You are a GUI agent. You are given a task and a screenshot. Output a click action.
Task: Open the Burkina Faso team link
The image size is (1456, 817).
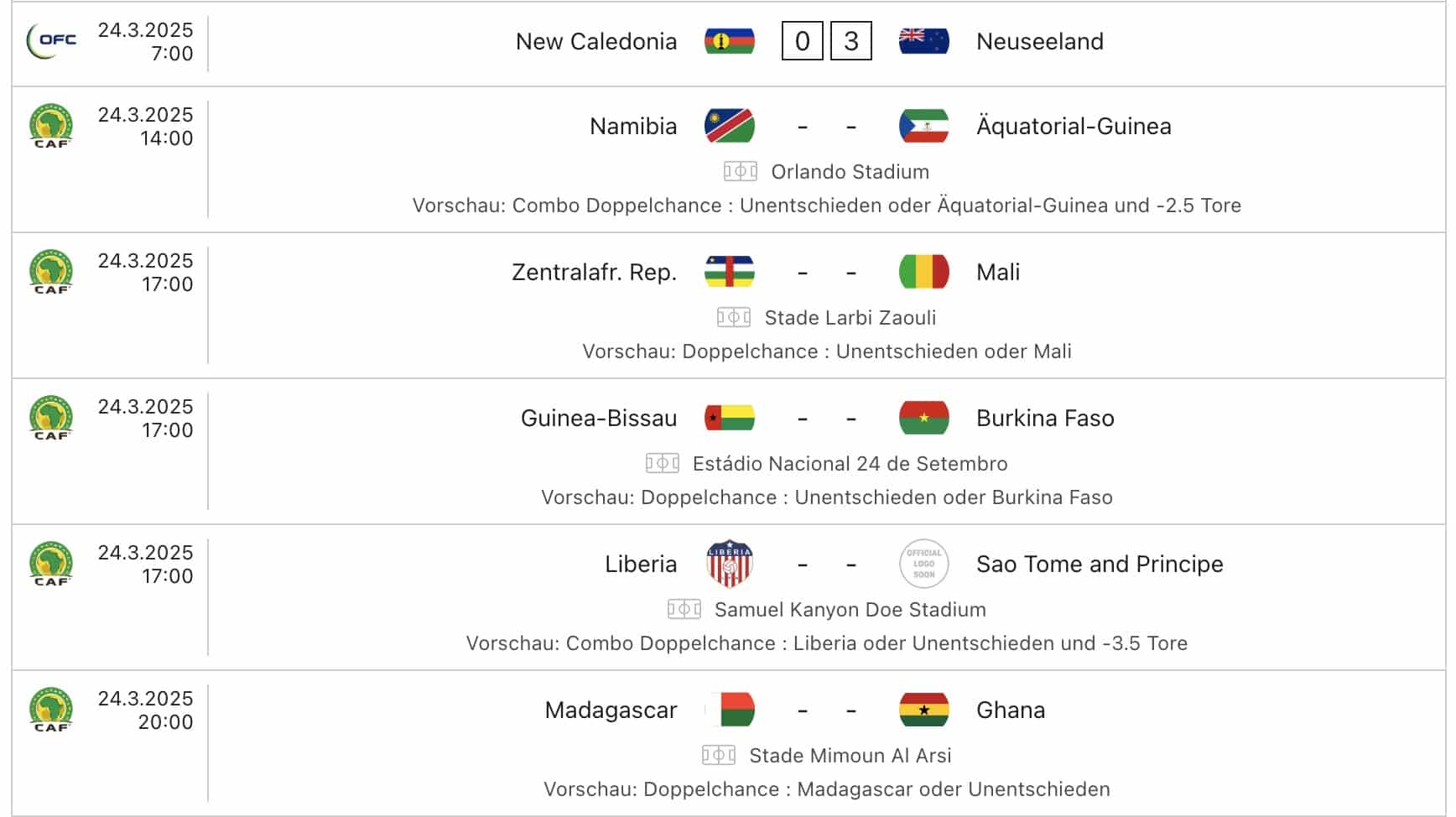click(x=1045, y=418)
